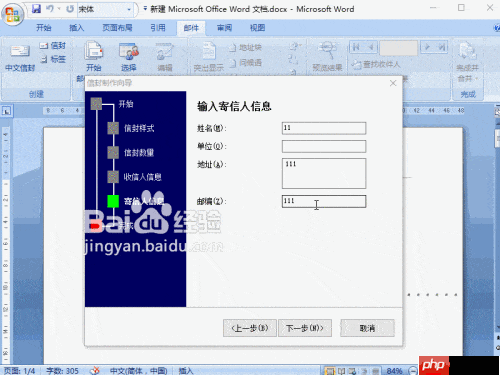
Task: Switch to Outline view button
Action: 364,371
